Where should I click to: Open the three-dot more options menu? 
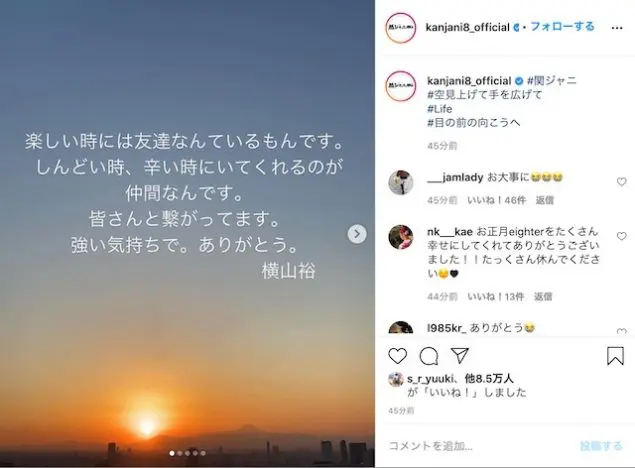click(617, 28)
